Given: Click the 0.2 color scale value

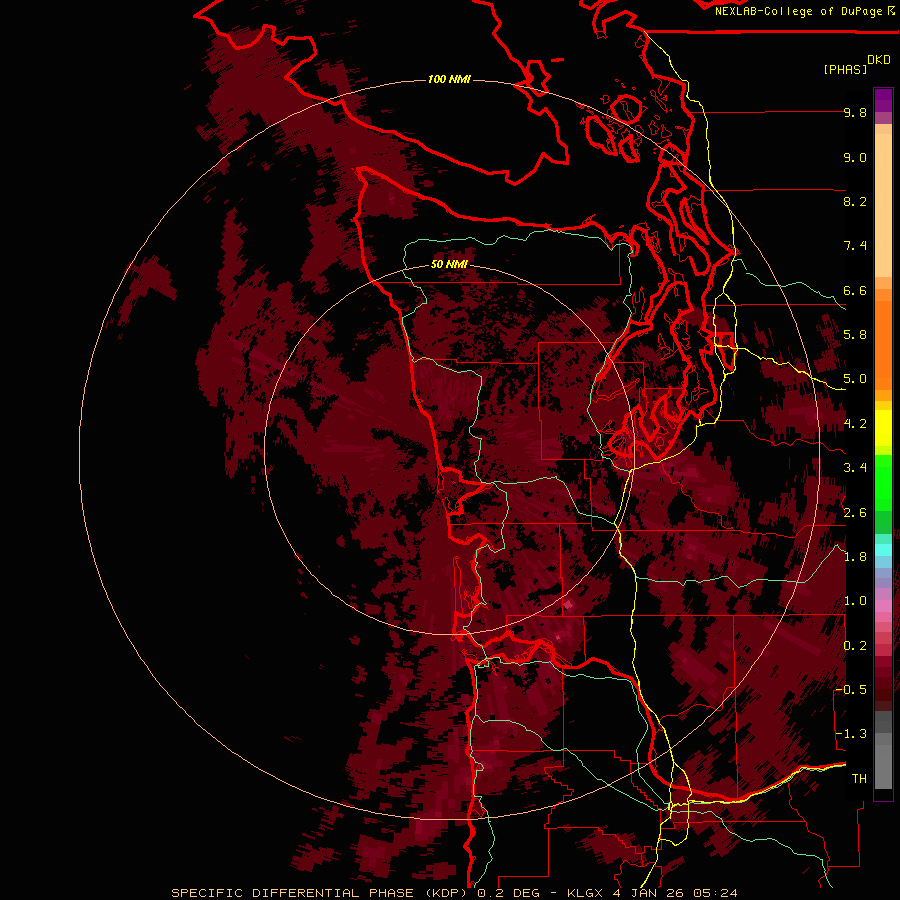Looking at the screenshot, I should 855,646.
